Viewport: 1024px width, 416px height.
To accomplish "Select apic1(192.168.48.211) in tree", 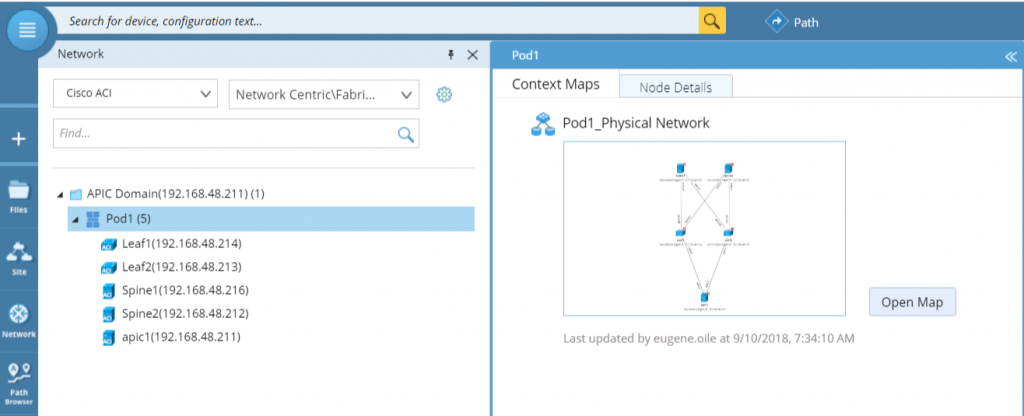I will coord(181,338).
